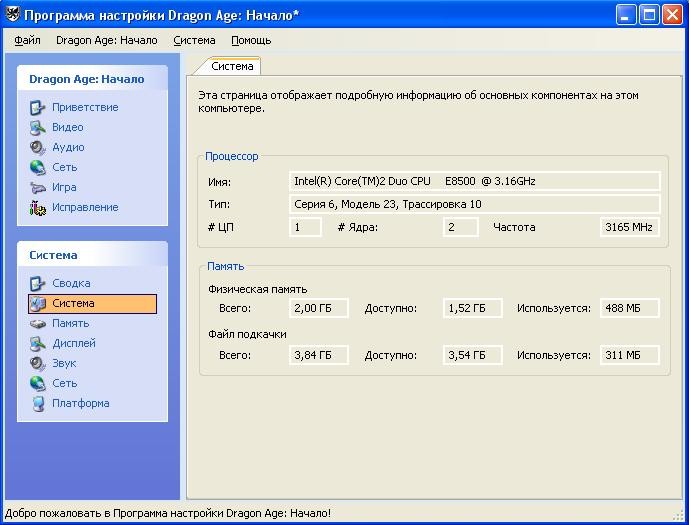Click the Исправление repair icon

point(37,208)
